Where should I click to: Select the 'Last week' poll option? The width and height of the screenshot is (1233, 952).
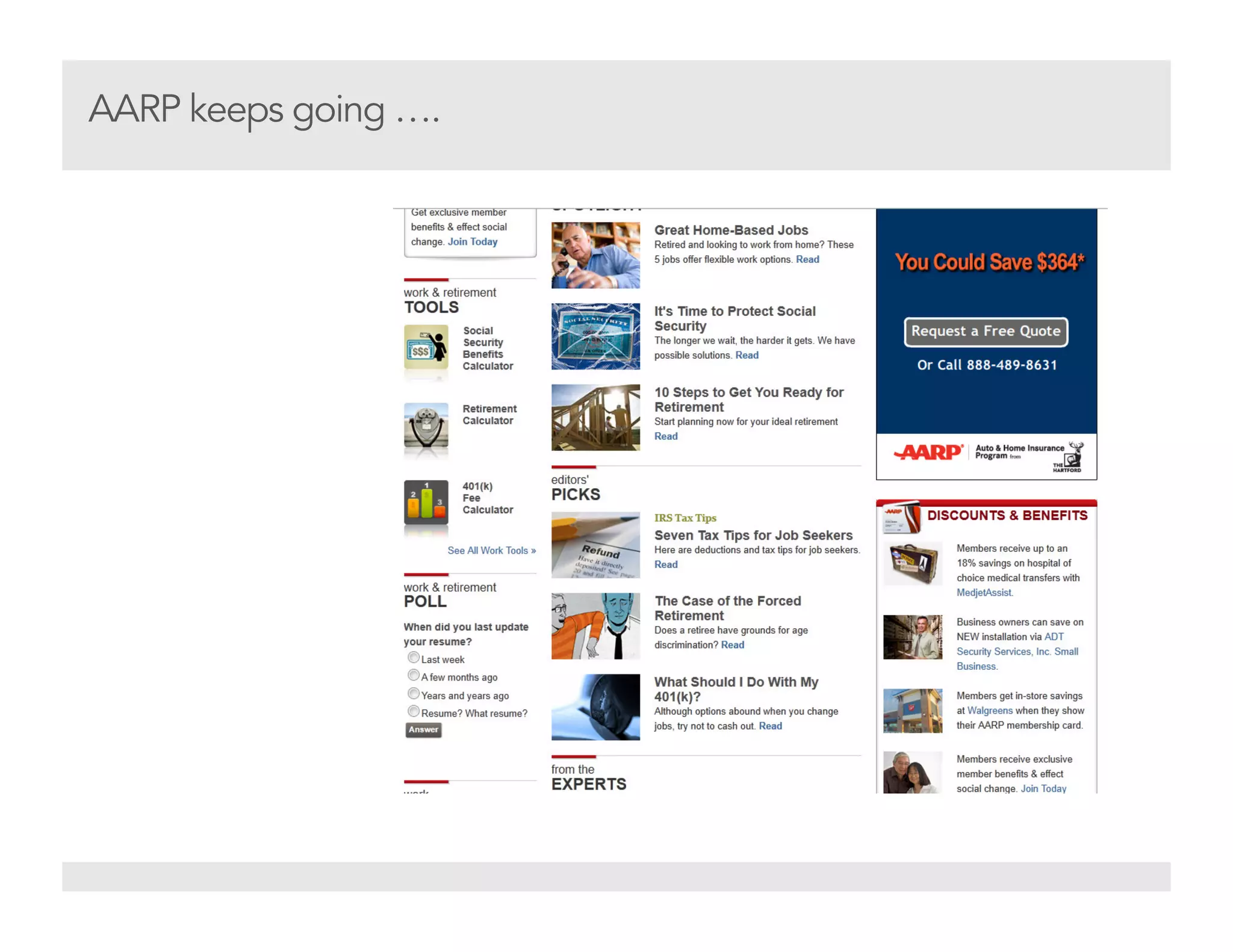[x=414, y=658]
